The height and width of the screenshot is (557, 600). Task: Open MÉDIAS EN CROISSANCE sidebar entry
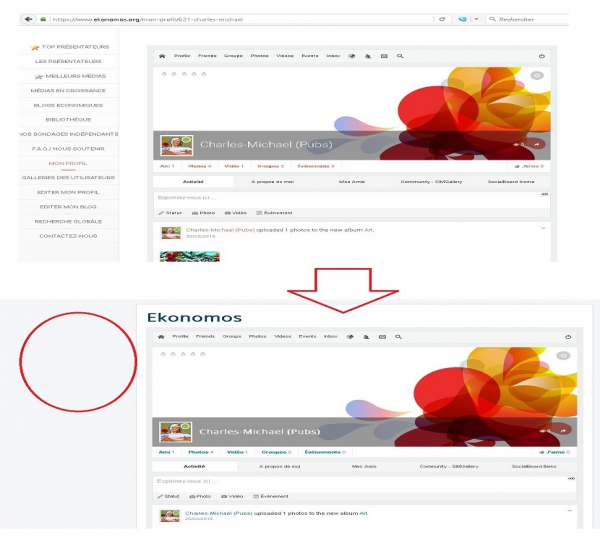69,90
